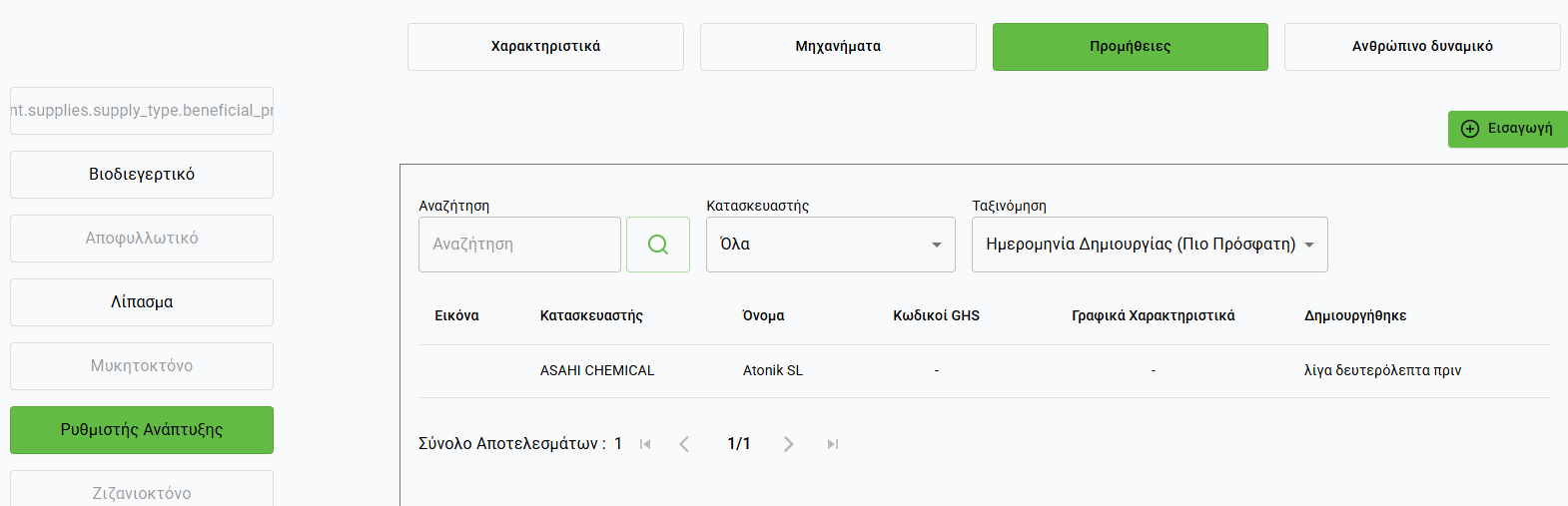Image resolution: width=1568 pixels, height=506 pixels.
Task: Click the Μυκητοκτόνο category button
Action: pos(142,366)
